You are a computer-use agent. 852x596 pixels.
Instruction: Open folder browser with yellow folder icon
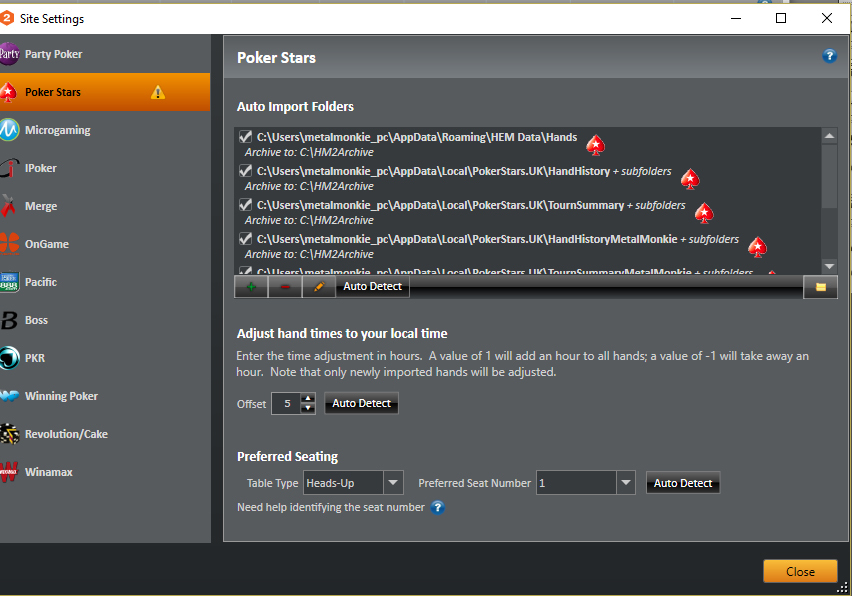(820, 287)
